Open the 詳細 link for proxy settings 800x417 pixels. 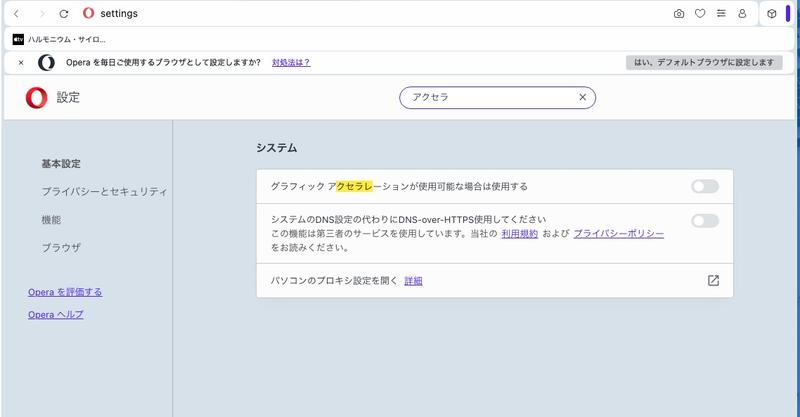pyautogui.click(x=413, y=281)
